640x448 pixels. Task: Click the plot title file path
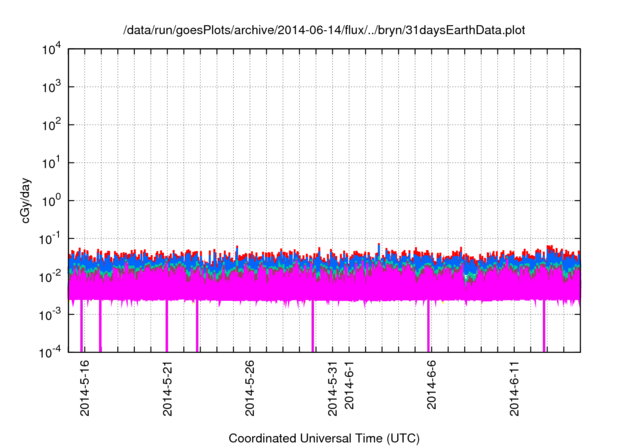point(324,30)
